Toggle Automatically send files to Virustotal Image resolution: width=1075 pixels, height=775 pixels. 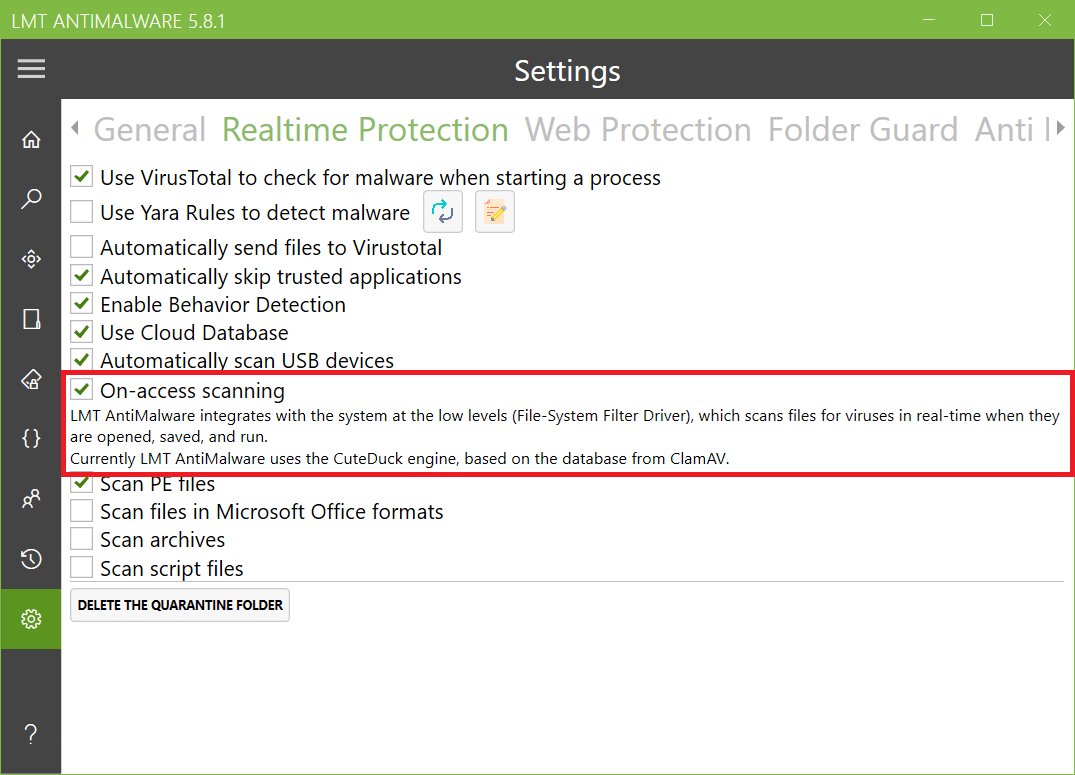tap(82, 247)
